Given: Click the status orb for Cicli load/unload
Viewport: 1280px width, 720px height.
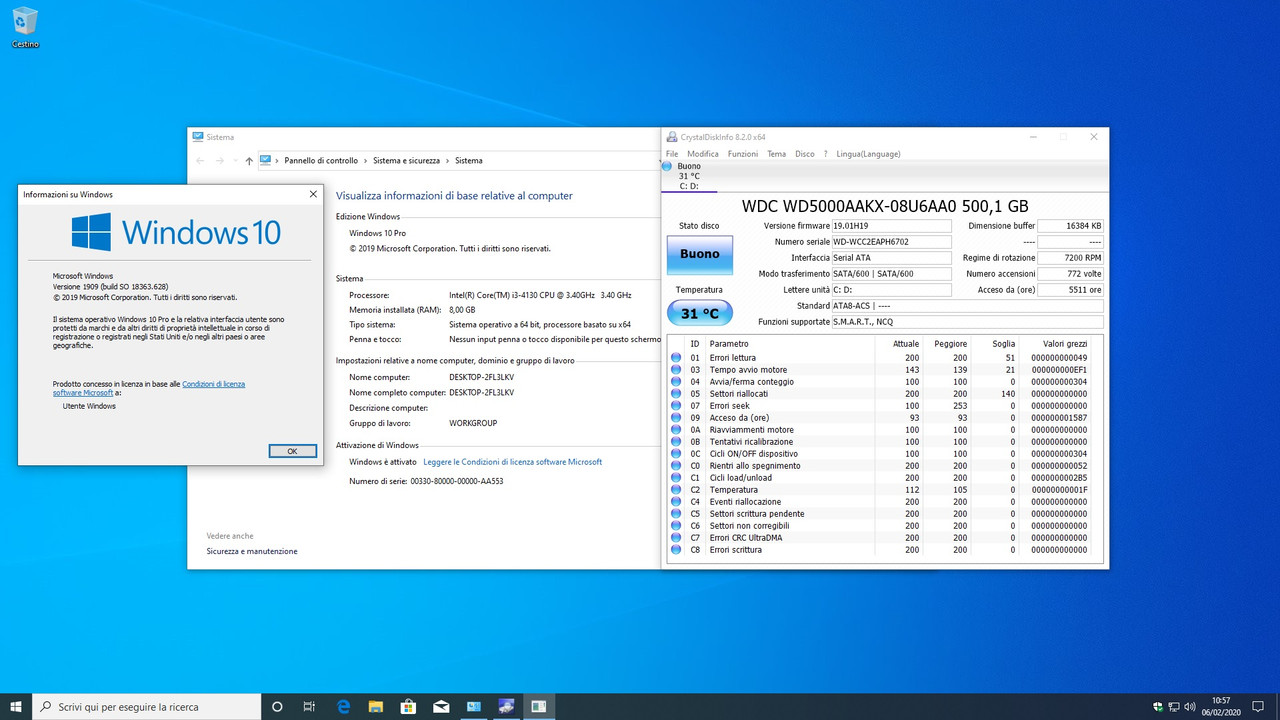Looking at the screenshot, I should (x=675, y=478).
